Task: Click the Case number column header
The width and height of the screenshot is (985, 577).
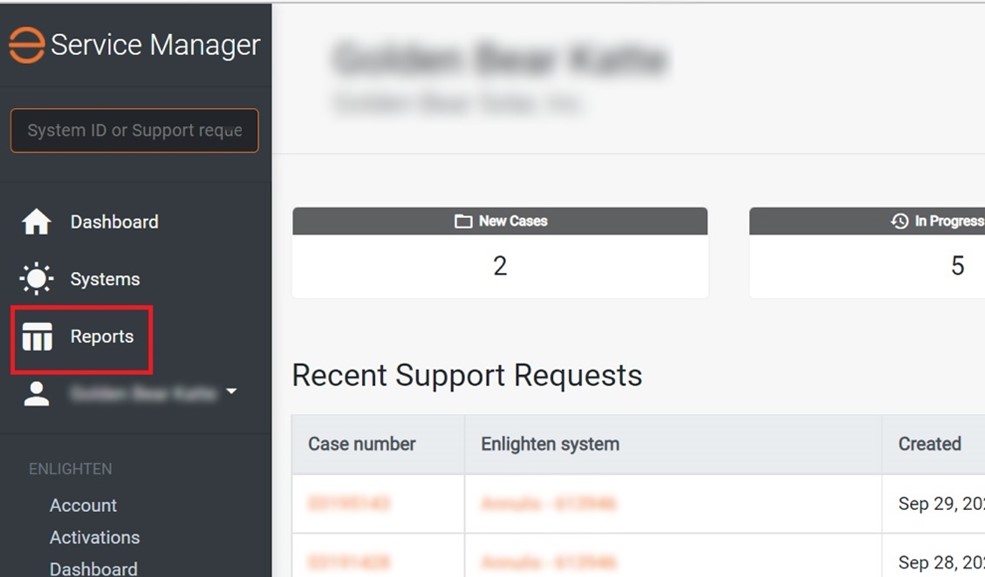Action: pos(361,444)
